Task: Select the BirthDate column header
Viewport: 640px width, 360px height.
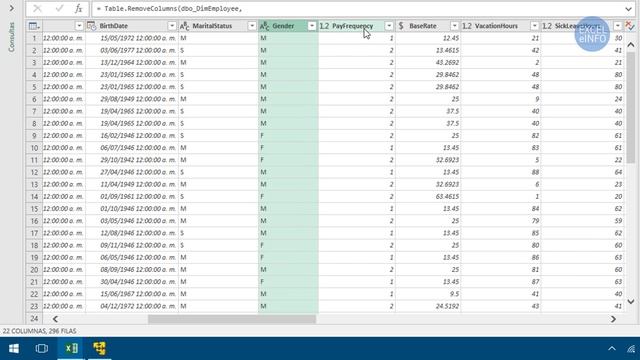Action: (113, 26)
